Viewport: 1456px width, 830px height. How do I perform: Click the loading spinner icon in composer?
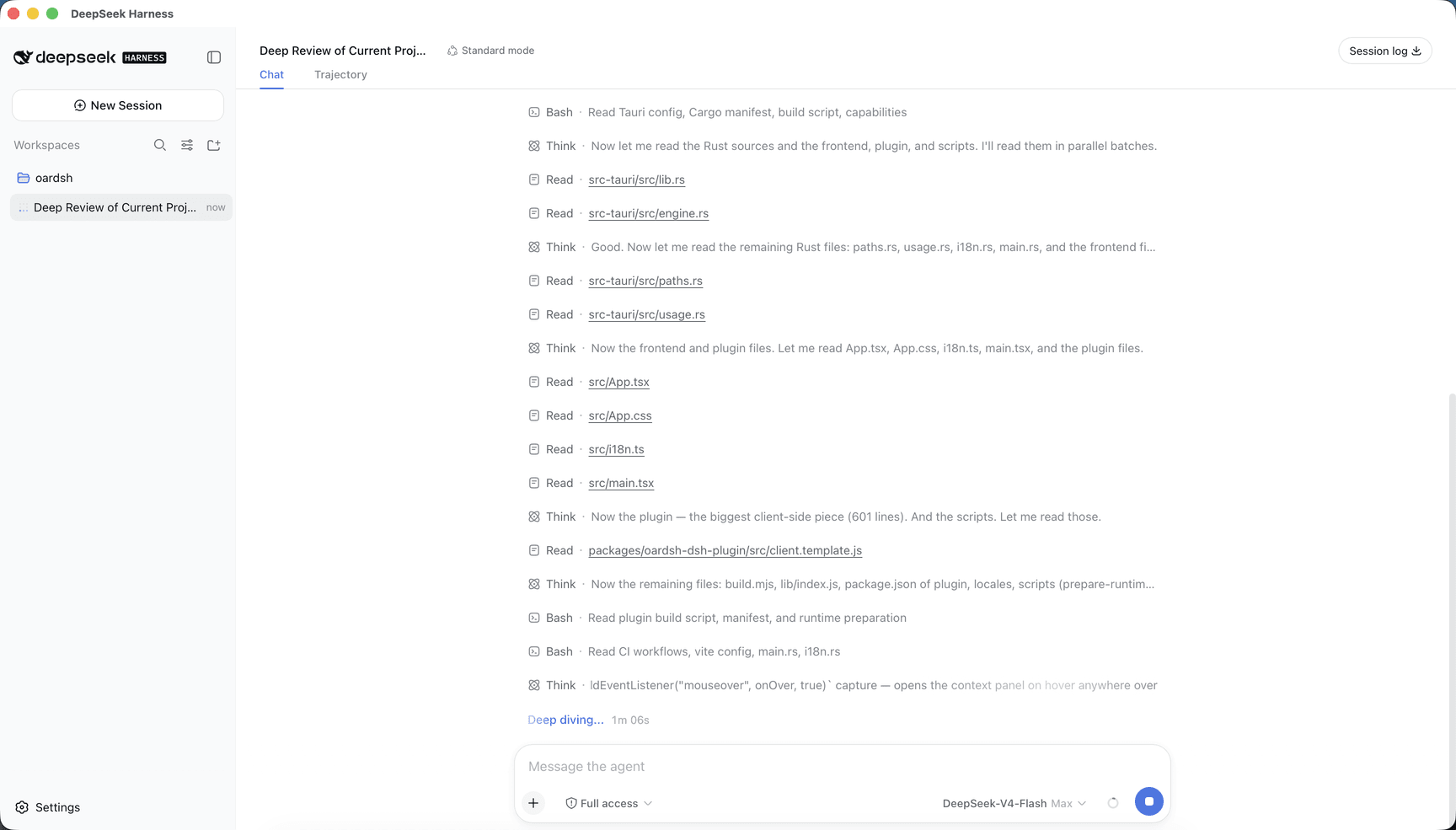(x=1113, y=803)
